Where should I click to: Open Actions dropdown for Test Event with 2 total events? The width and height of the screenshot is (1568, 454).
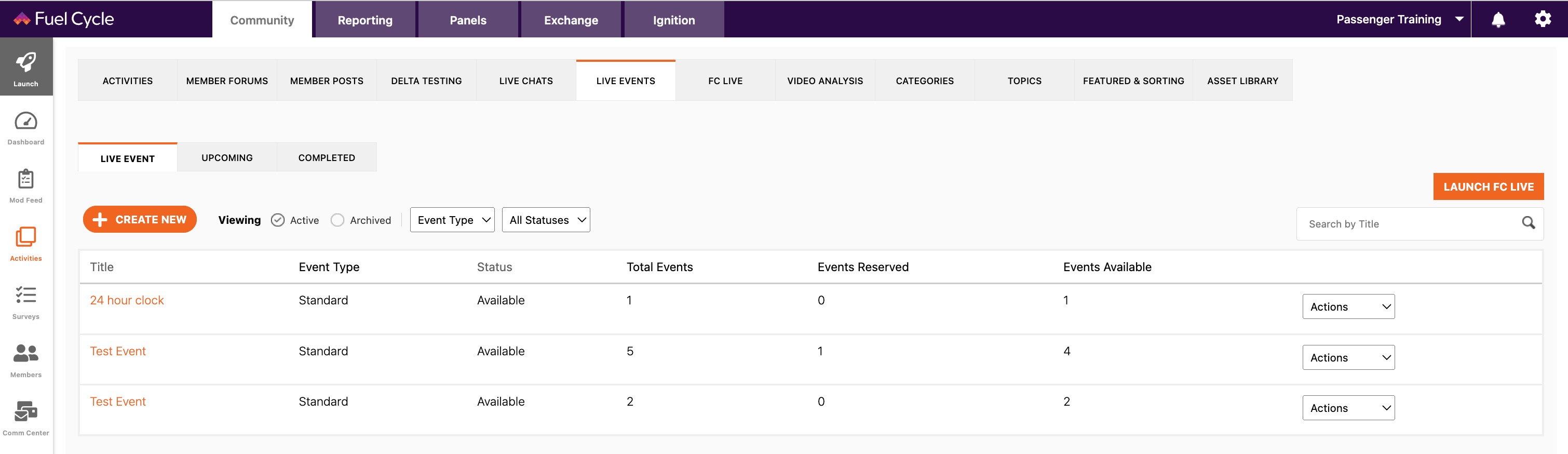click(x=1348, y=408)
